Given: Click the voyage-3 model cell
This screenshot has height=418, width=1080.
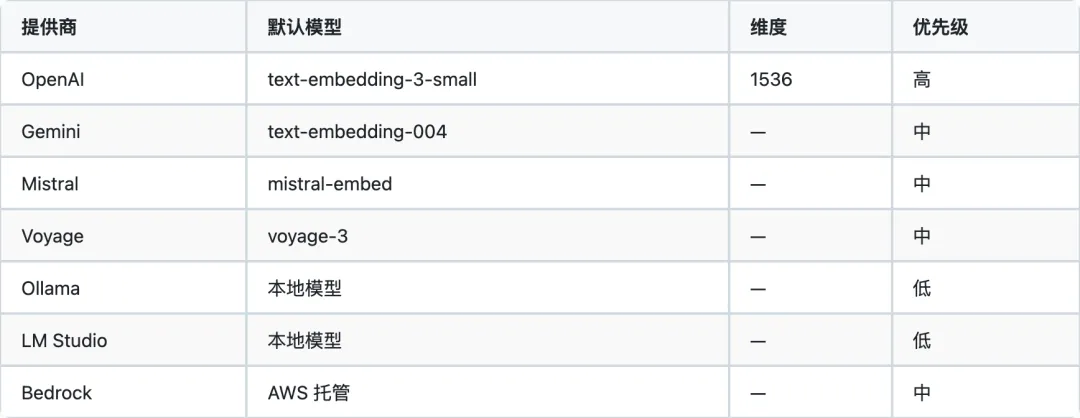Looking at the screenshot, I should tap(307, 236).
